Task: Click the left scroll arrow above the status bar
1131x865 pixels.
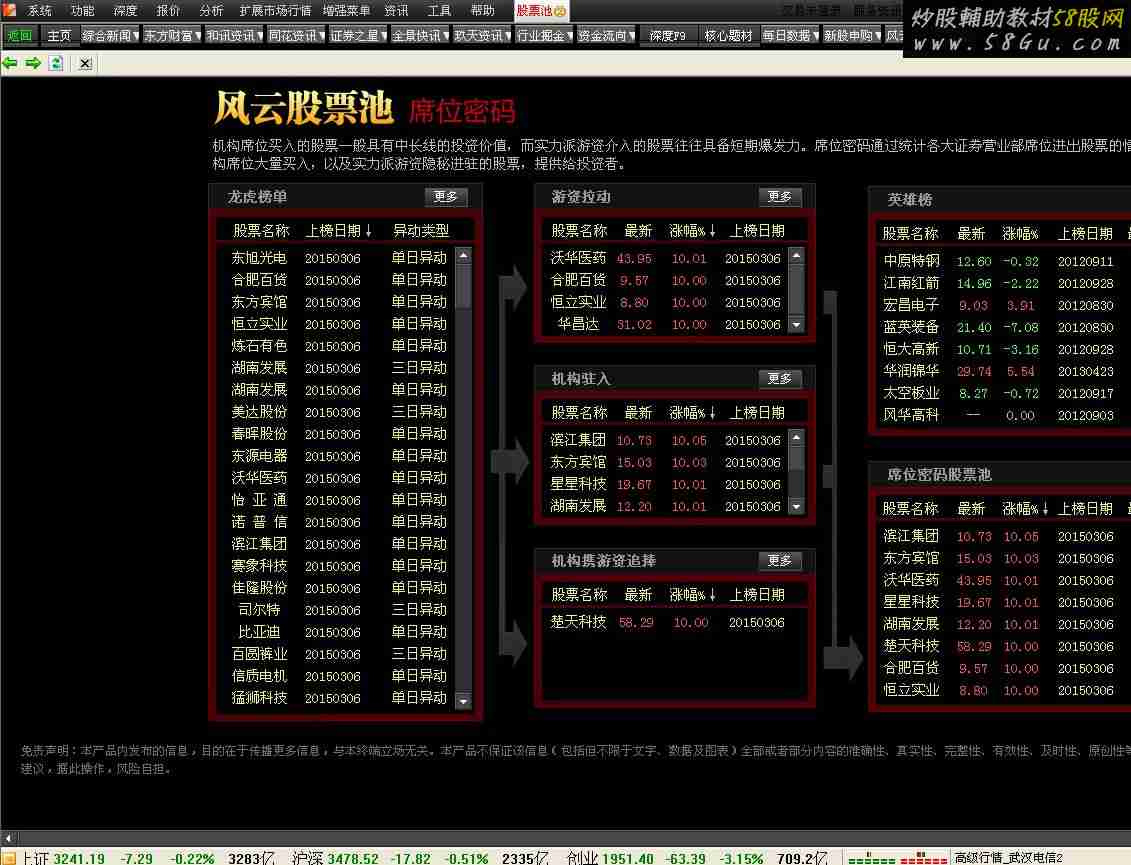Action: pyautogui.click(x=8, y=838)
